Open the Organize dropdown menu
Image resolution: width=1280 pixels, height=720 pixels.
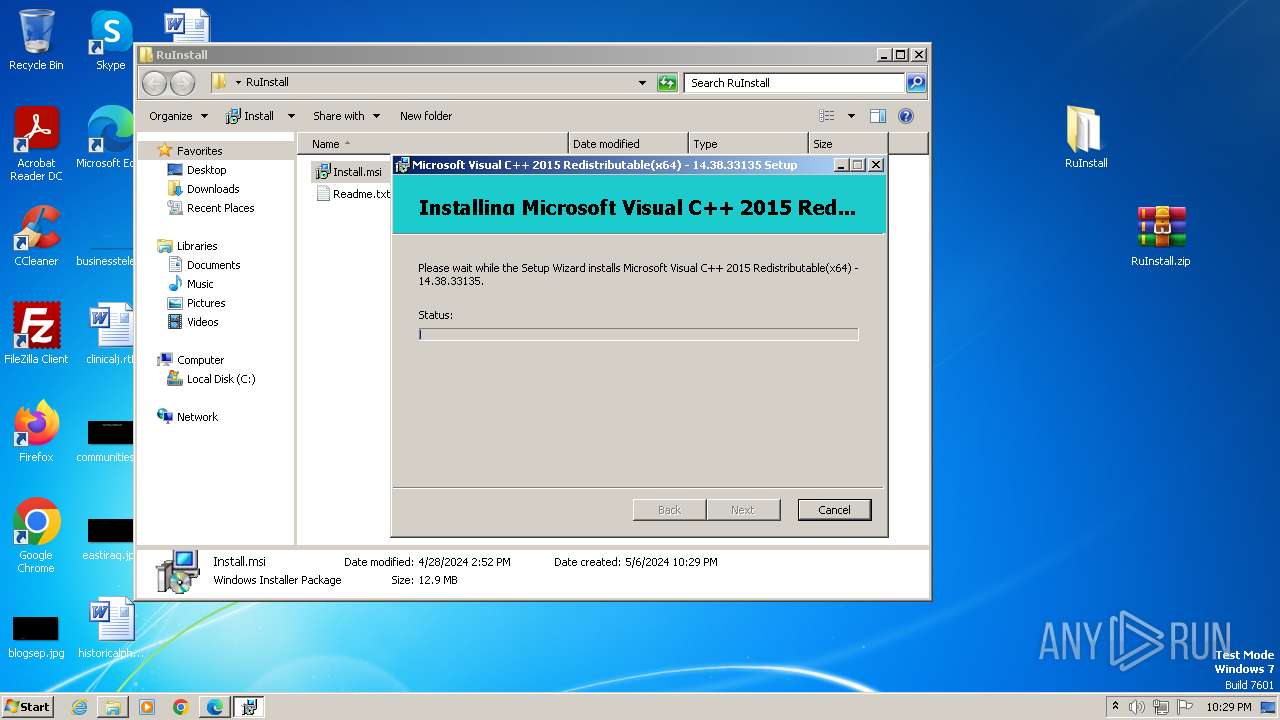pos(178,116)
